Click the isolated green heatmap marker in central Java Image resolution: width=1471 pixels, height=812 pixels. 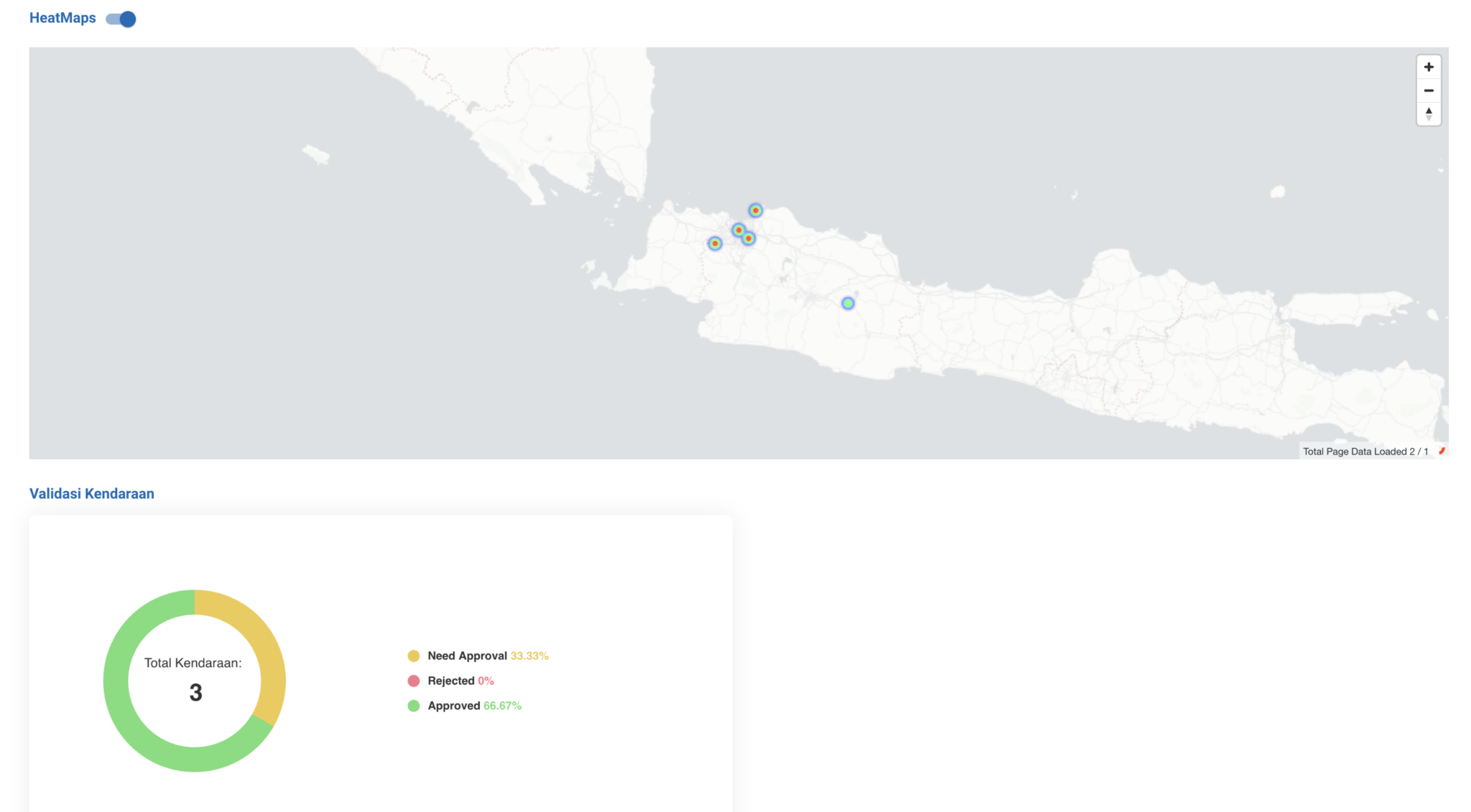pyautogui.click(x=848, y=303)
